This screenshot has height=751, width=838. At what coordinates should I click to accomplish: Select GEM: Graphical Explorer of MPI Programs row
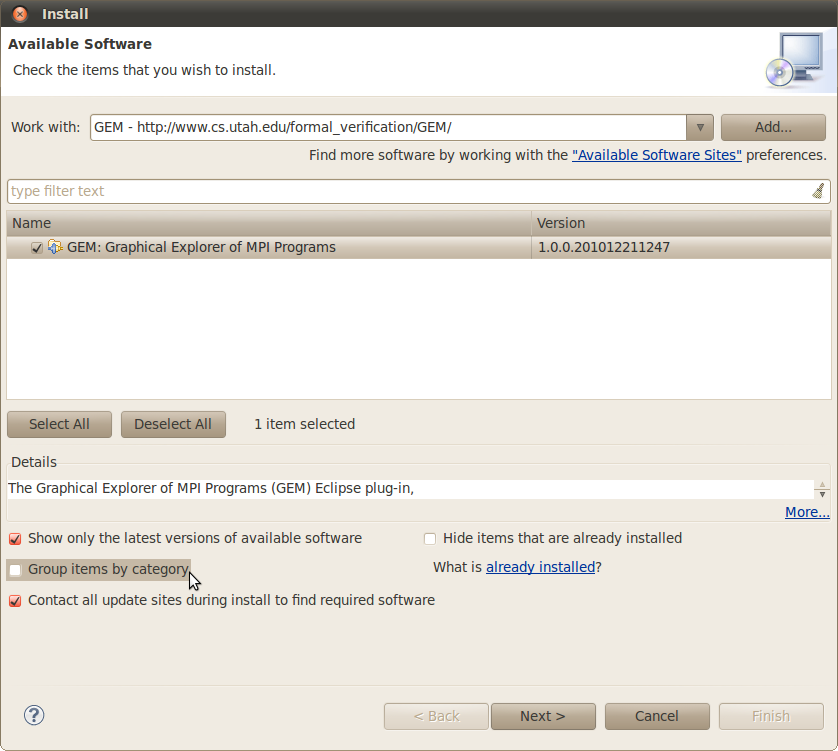(x=419, y=247)
